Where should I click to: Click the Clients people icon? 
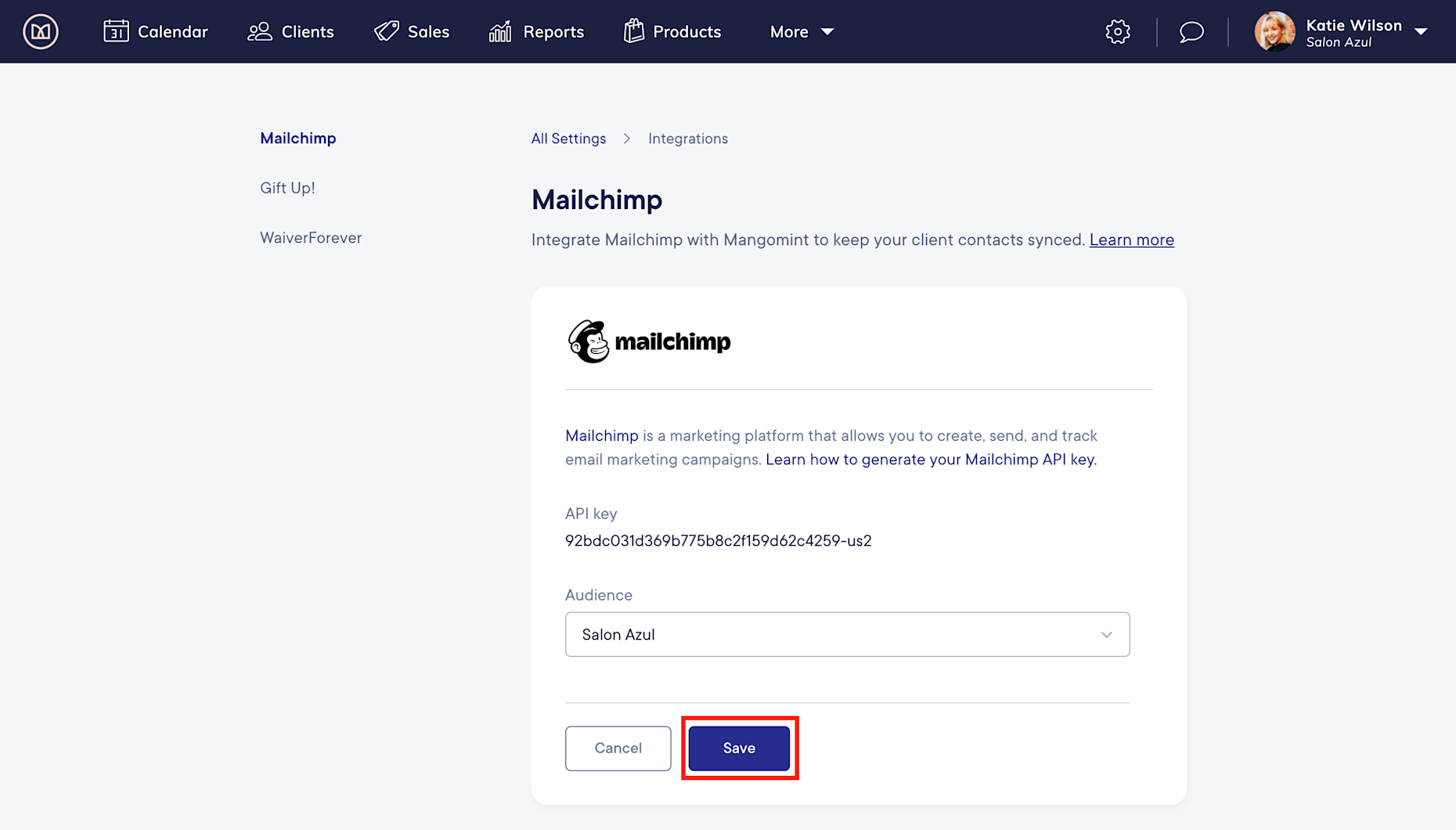tap(259, 31)
